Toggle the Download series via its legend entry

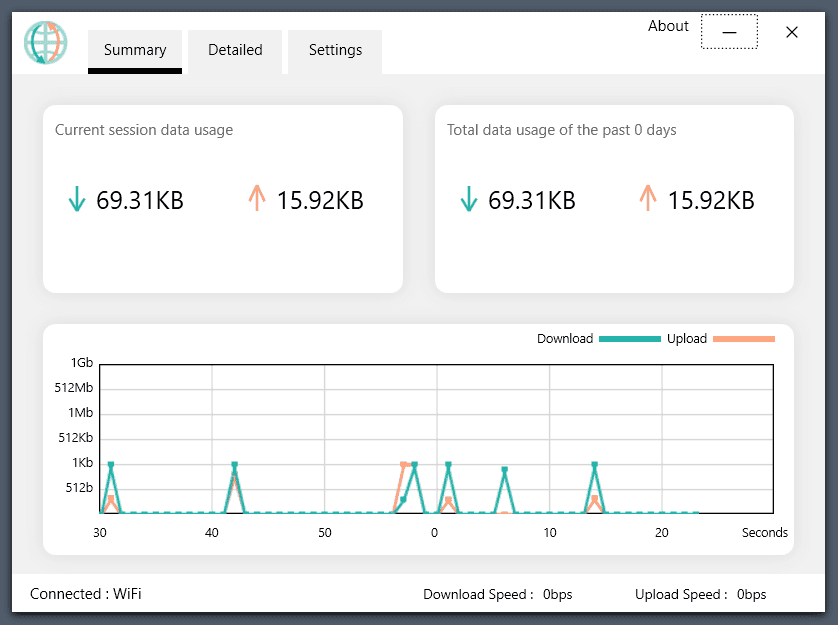click(565, 339)
